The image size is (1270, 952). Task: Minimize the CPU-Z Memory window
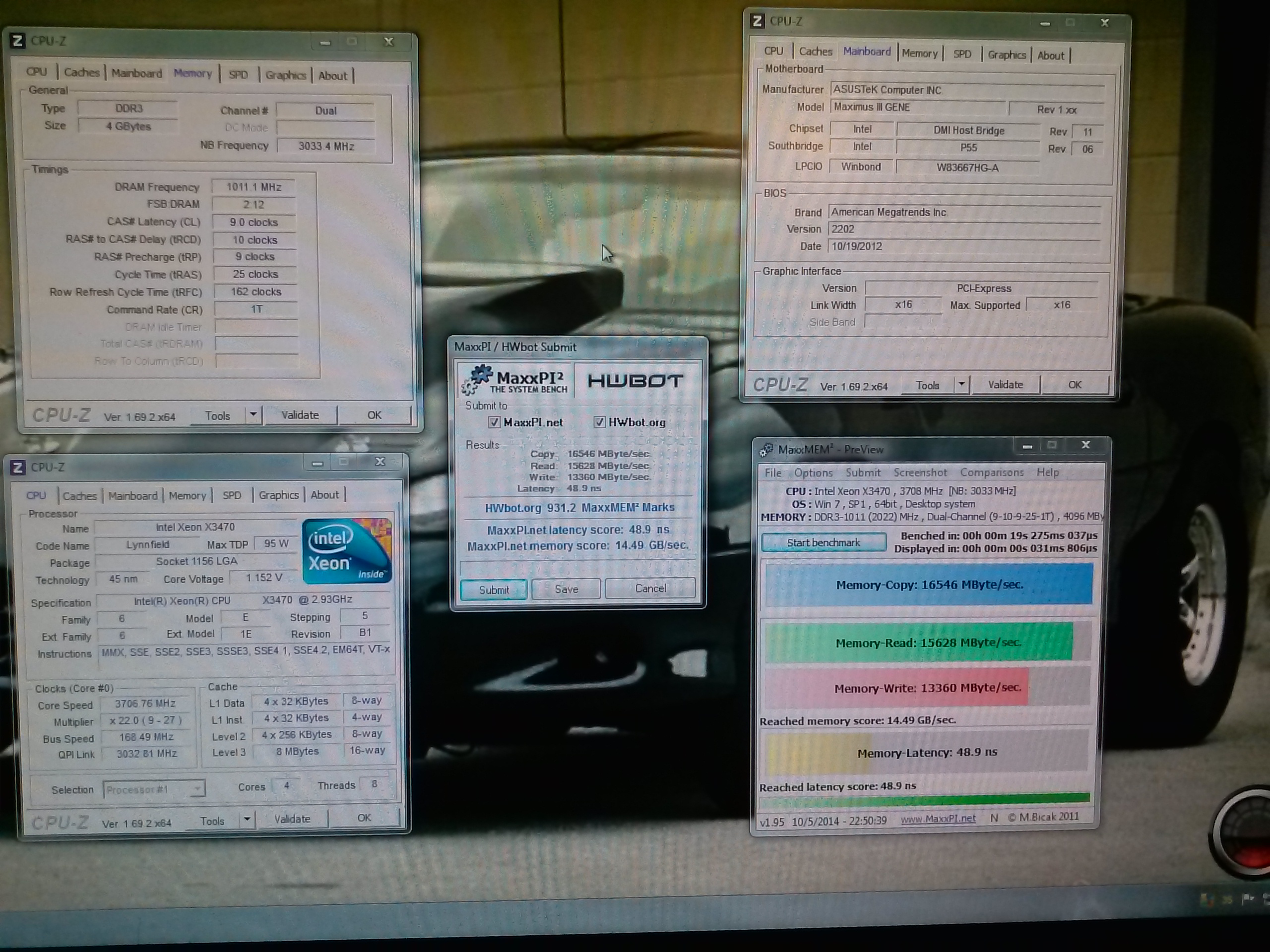[x=325, y=43]
